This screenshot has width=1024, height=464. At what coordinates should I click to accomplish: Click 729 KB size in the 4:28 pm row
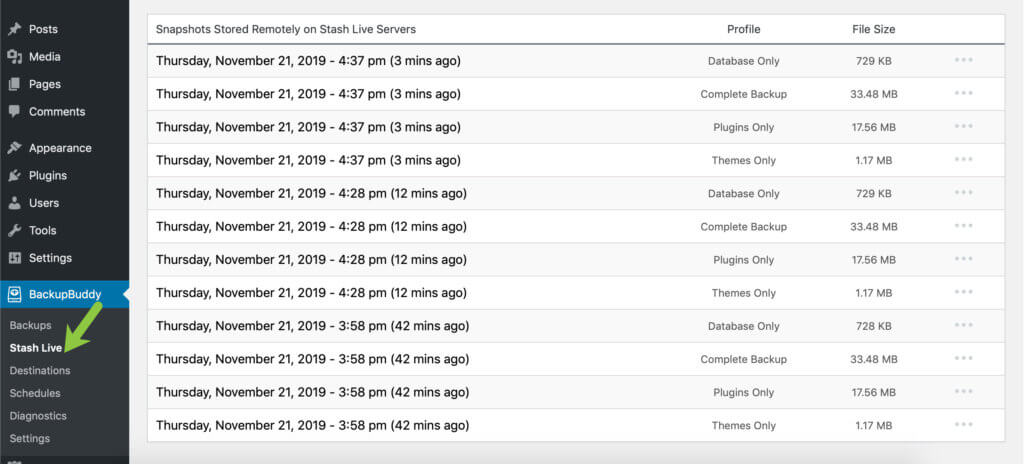tap(874, 193)
